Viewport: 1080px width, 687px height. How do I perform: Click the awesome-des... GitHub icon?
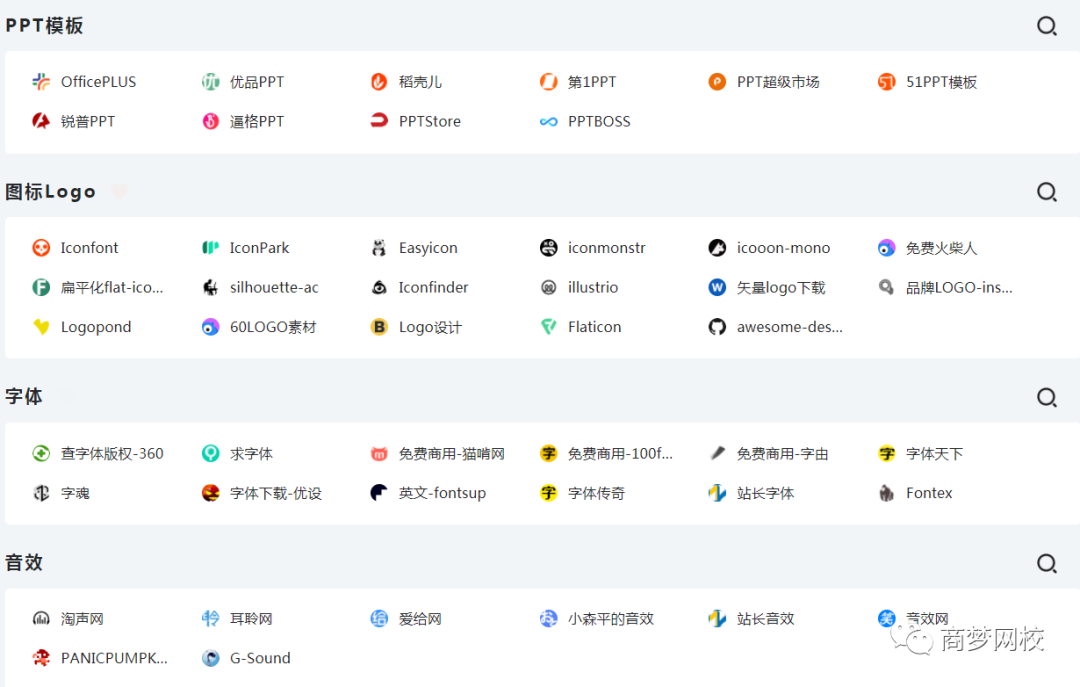pyautogui.click(x=717, y=327)
